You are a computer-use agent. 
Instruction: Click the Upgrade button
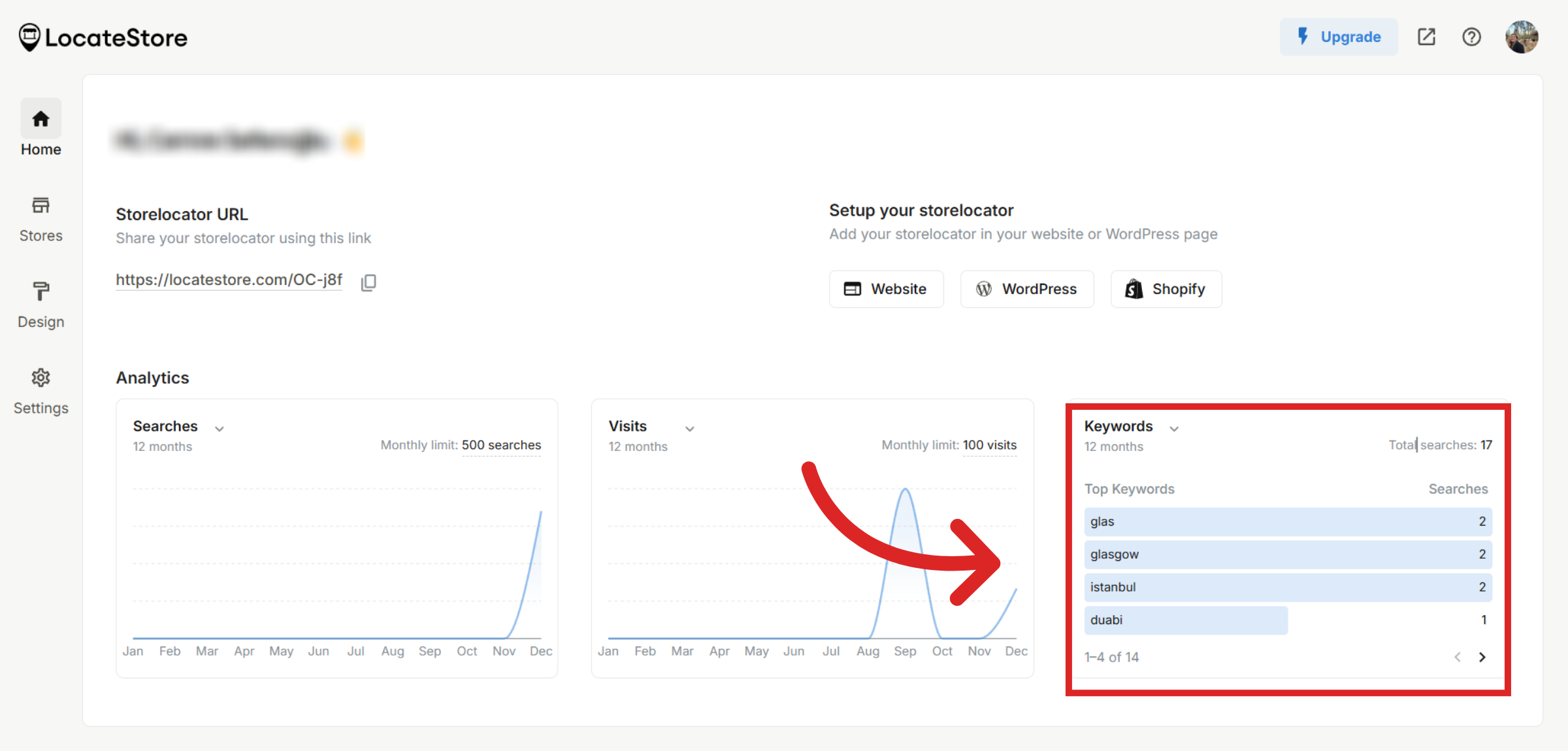(x=1339, y=37)
